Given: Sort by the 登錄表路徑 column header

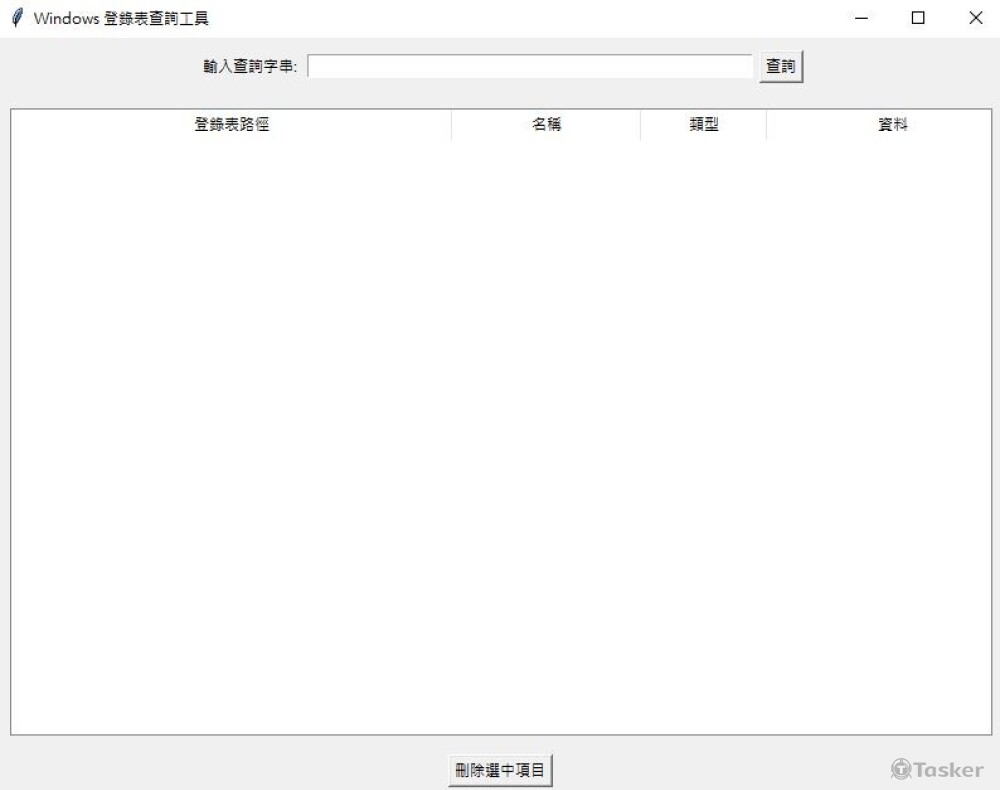Looking at the screenshot, I should [232, 124].
